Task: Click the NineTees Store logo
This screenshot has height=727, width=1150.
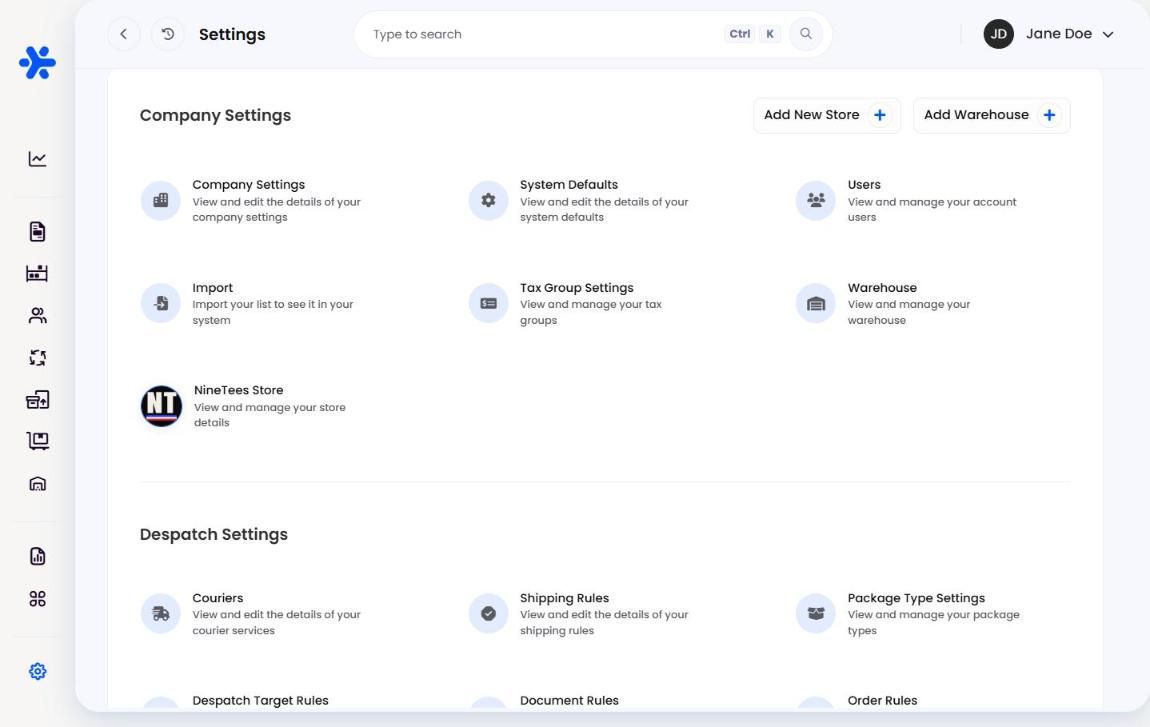Action: [161, 406]
